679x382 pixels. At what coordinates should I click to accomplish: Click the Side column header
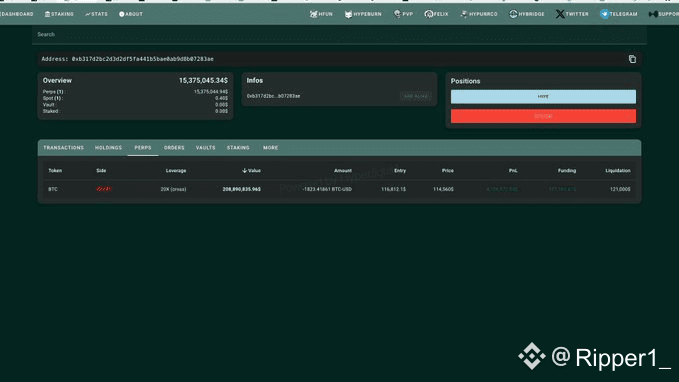click(x=101, y=171)
